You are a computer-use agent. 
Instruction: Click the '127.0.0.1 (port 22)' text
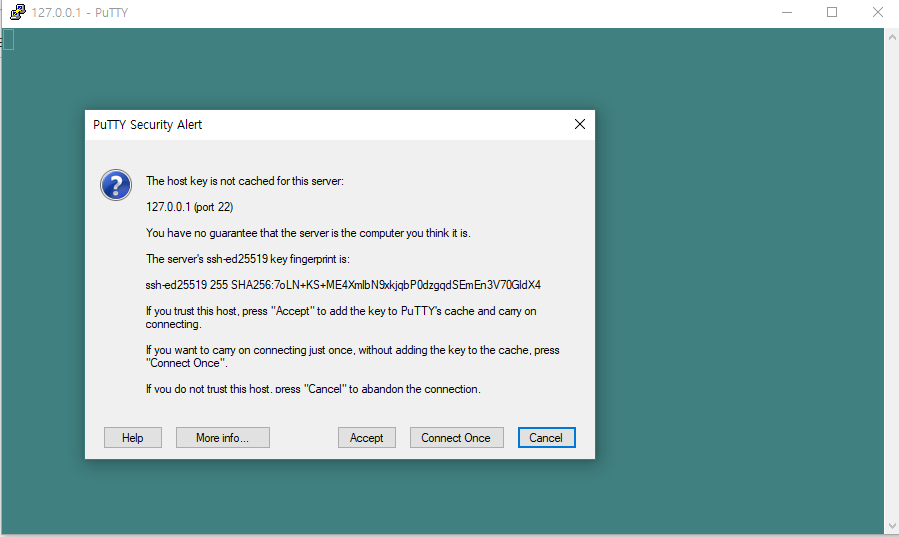click(189, 207)
